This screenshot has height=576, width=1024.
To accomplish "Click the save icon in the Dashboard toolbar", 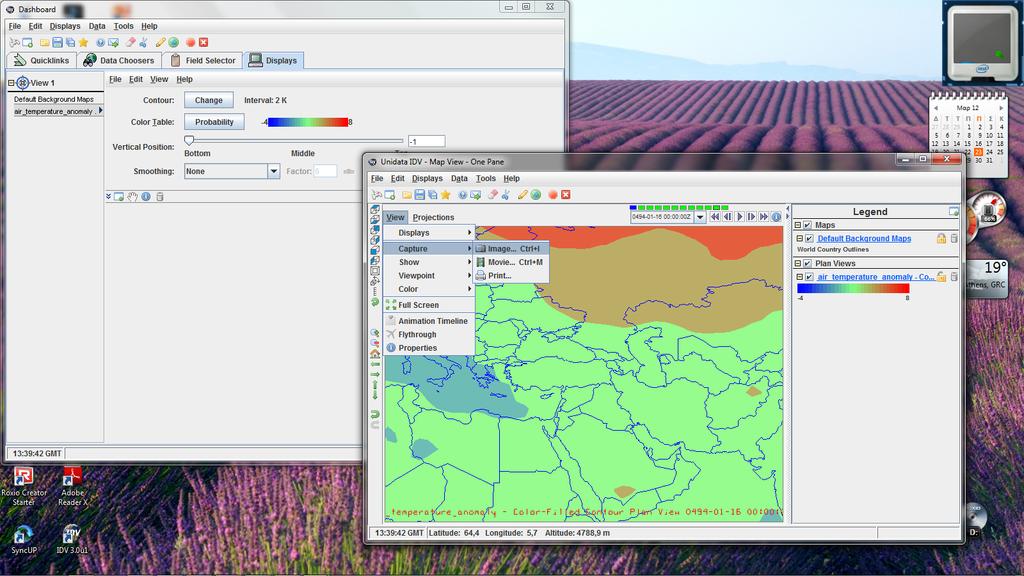I will tap(57, 42).
